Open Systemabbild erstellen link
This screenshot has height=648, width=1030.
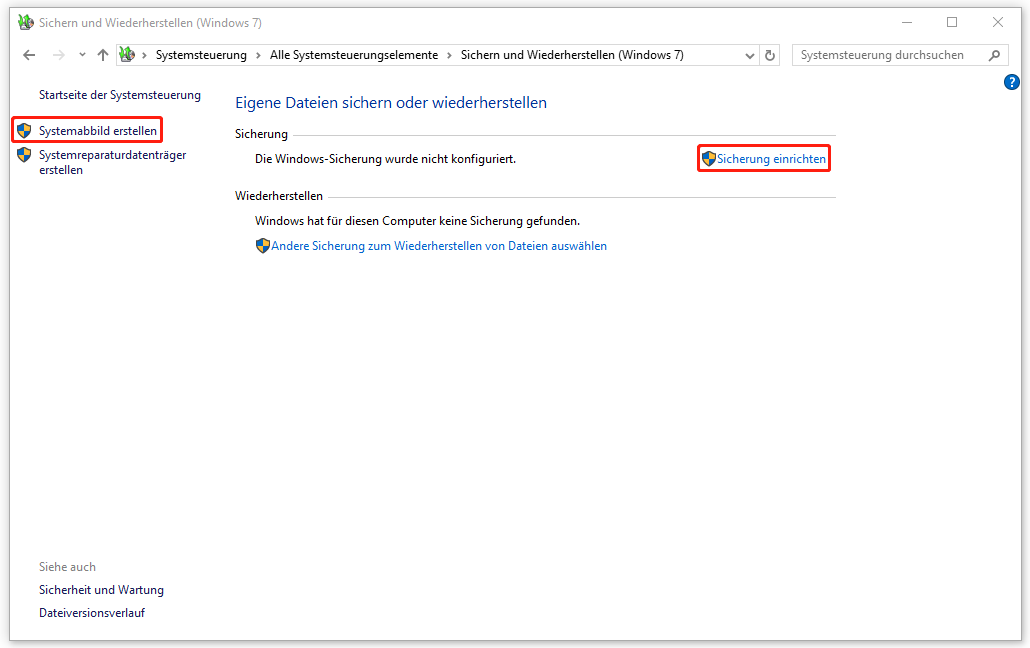pos(98,131)
